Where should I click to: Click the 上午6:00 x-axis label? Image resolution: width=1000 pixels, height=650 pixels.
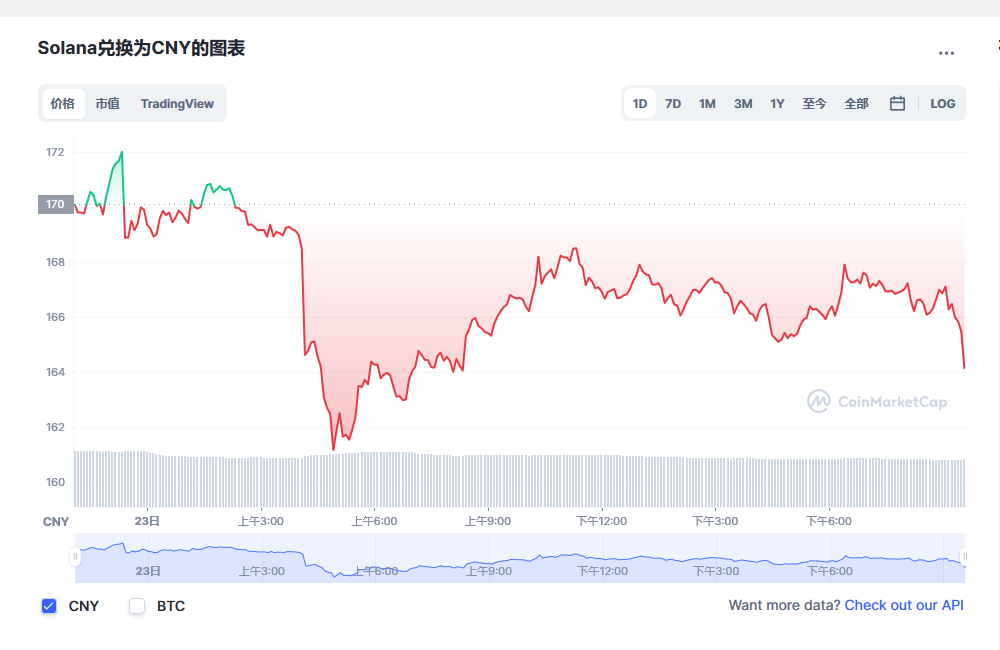(x=374, y=521)
